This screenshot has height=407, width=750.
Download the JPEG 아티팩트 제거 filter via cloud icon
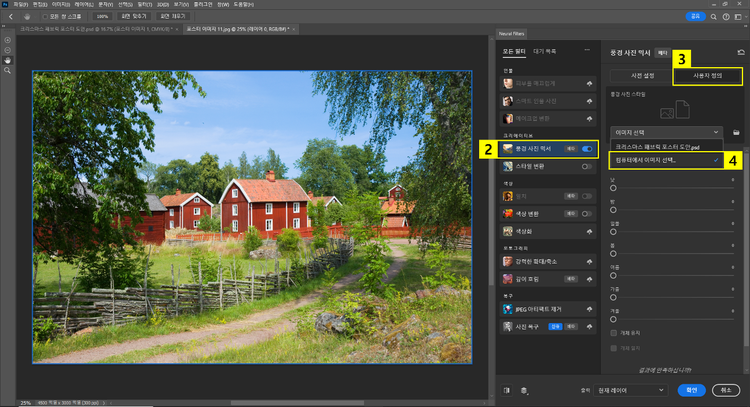point(589,309)
